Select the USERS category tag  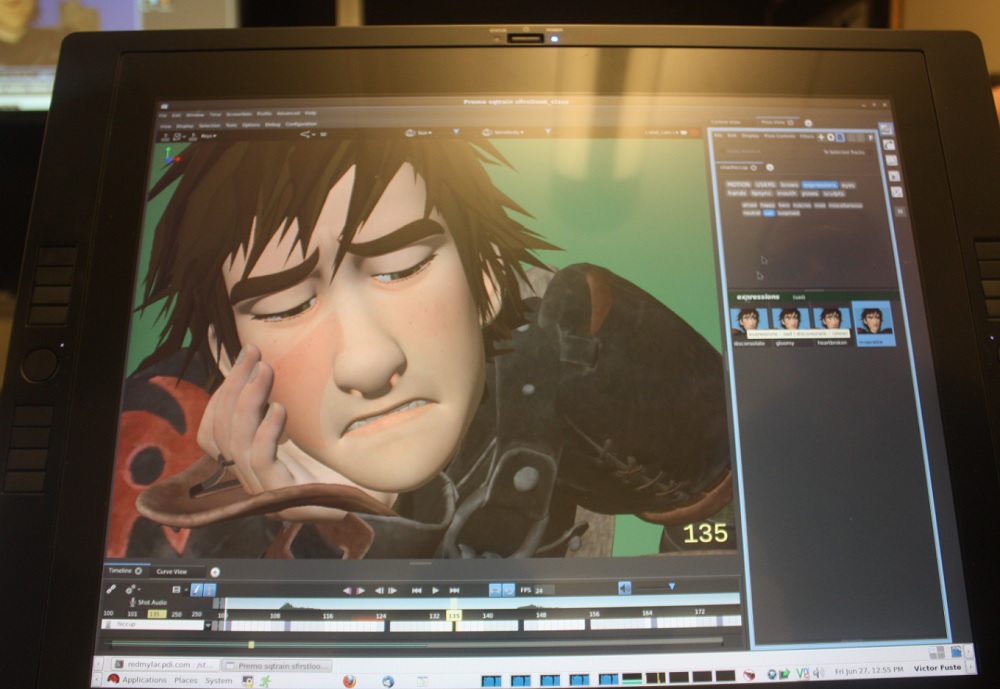(x=765, y=184)
